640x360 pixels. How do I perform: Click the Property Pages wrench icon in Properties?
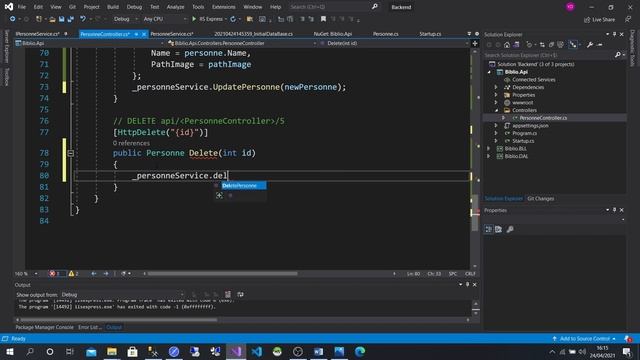coord(510,229)
